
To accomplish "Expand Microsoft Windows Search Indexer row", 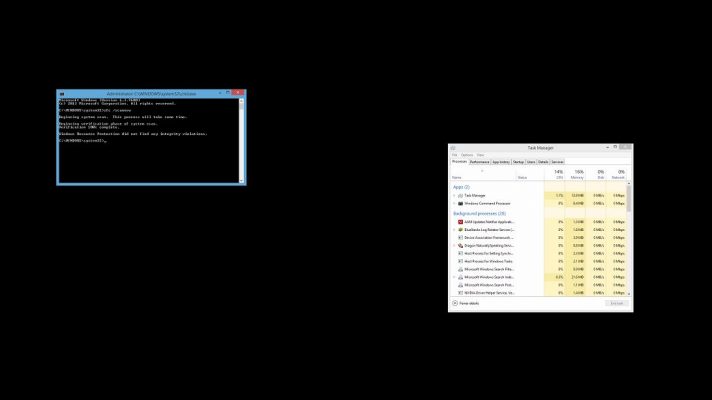I will pos(454,277).
